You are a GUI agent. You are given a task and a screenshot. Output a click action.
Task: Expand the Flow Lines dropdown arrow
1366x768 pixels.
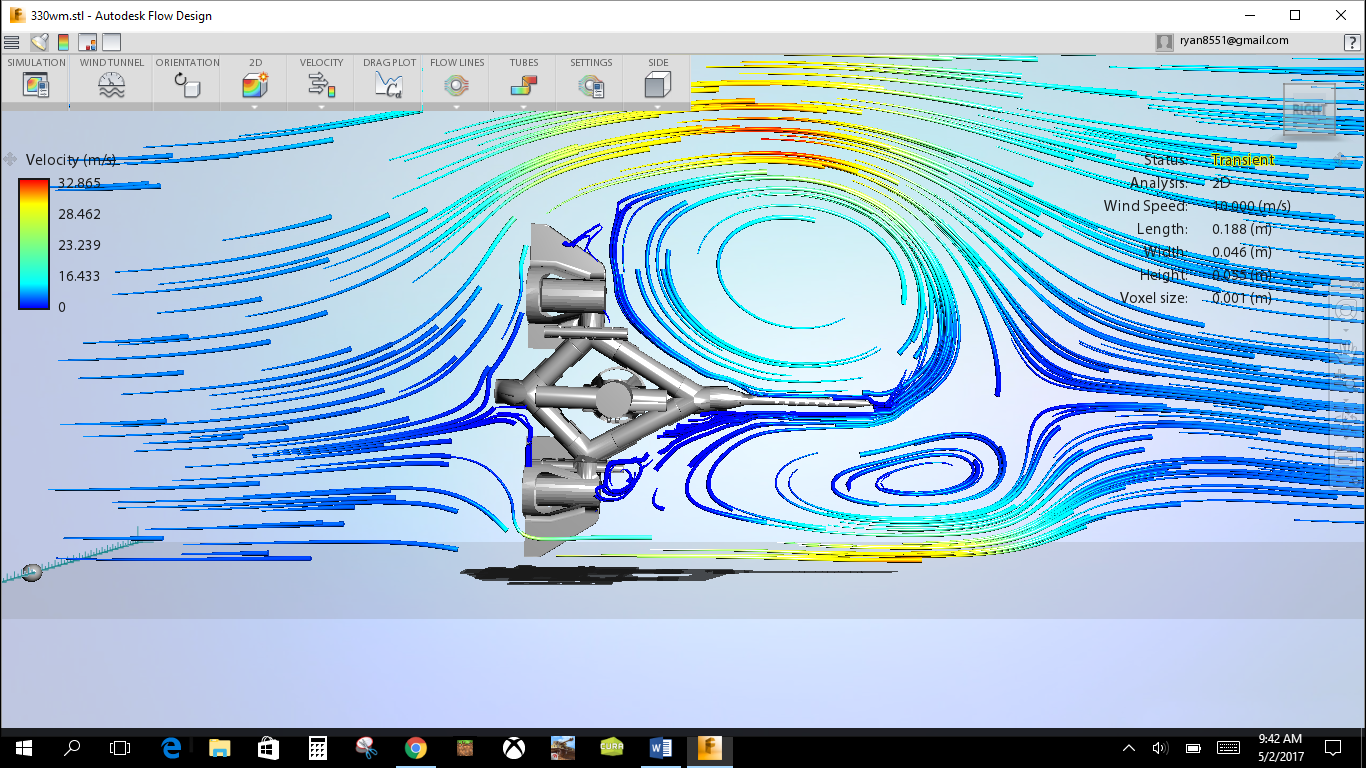[457, 106]
